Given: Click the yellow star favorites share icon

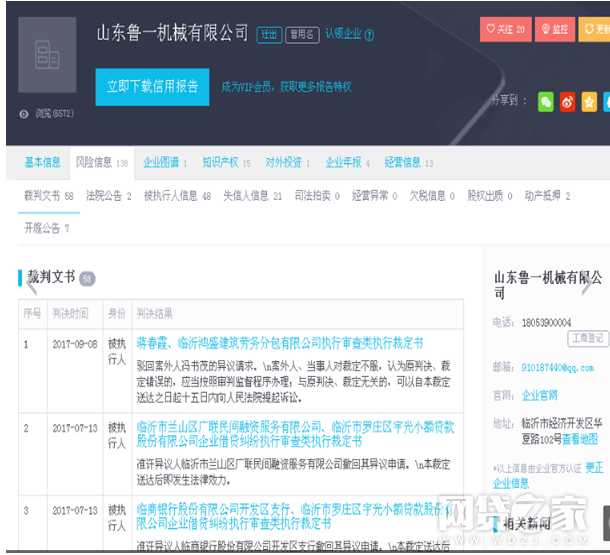Looking at the screenshot, I should pos(589,102).
